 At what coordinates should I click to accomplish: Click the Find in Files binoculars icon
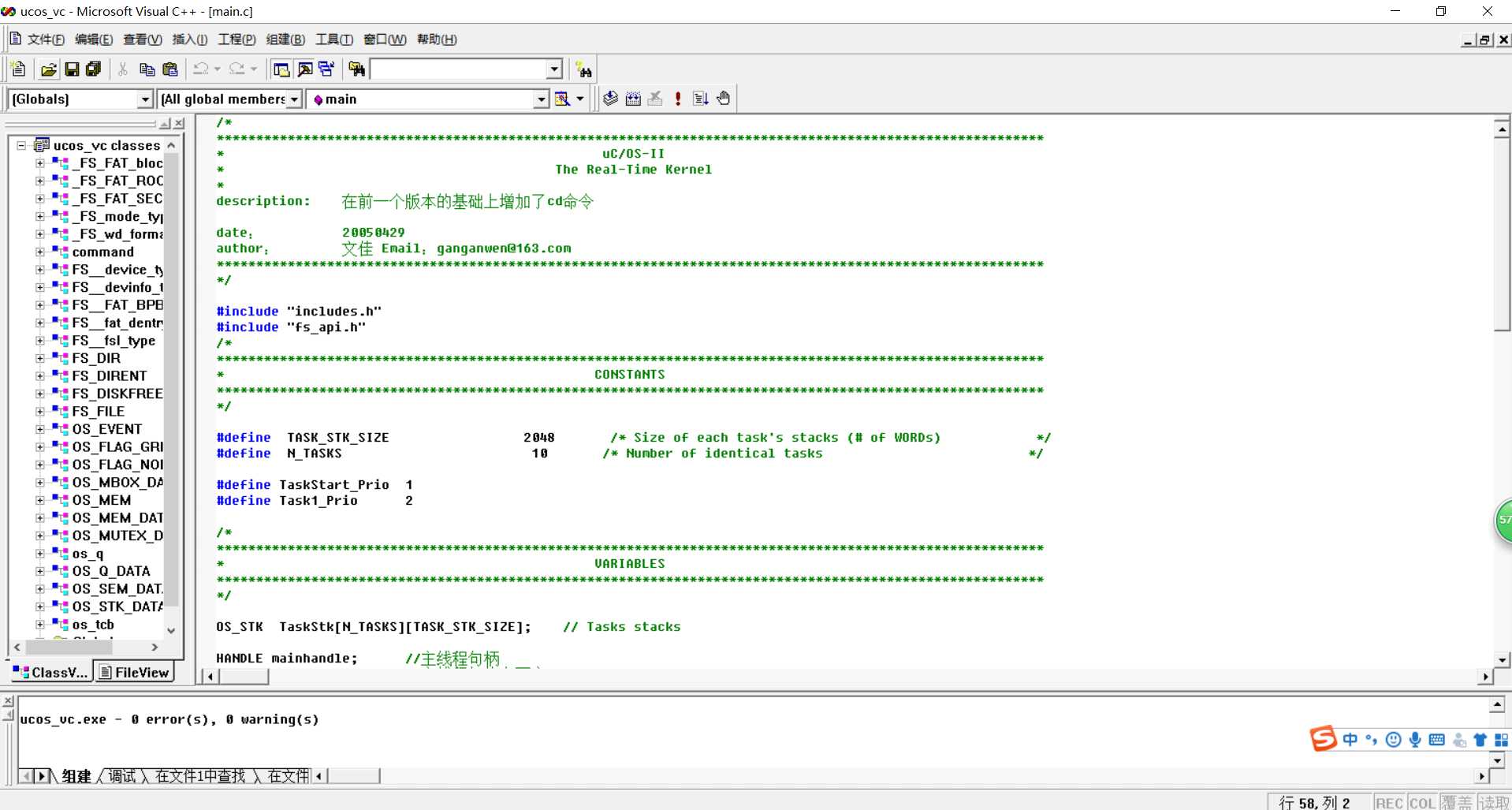357,69
